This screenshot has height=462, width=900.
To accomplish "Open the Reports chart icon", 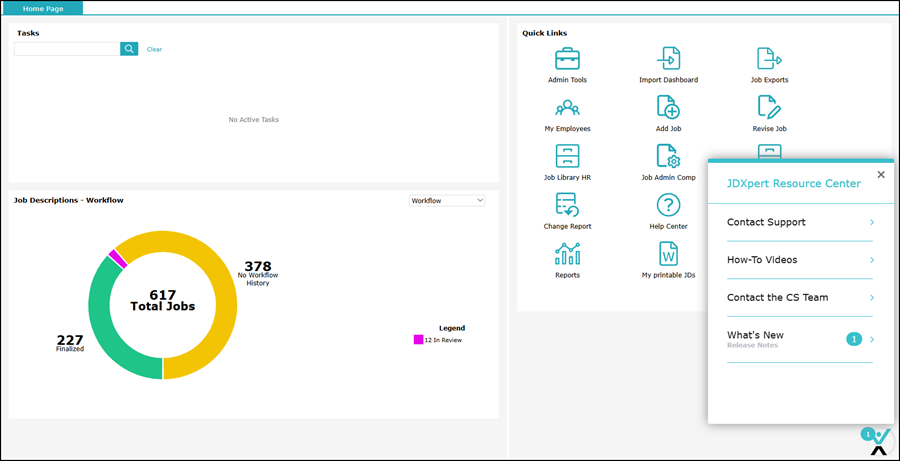I will click(567, 254).
